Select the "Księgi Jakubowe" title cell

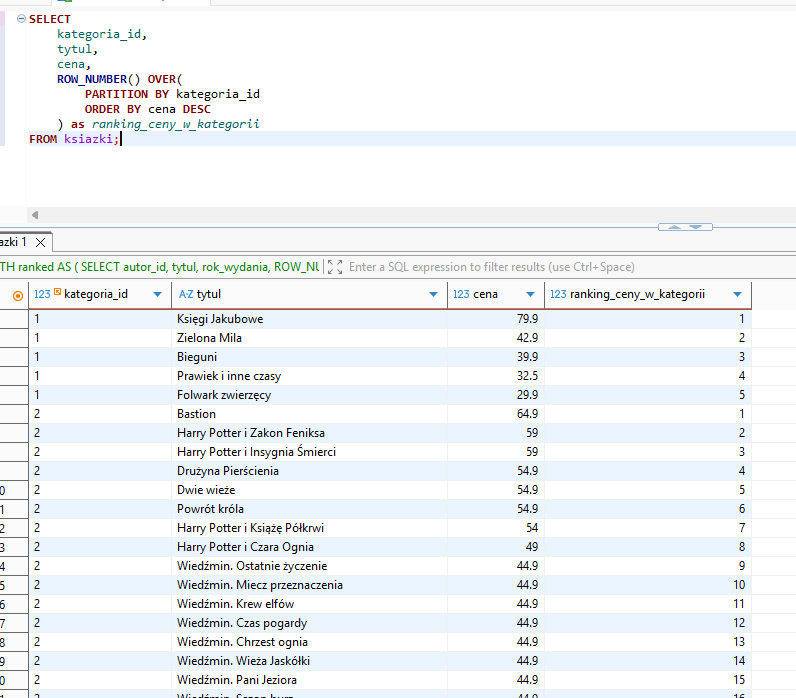tap(220, 319)
